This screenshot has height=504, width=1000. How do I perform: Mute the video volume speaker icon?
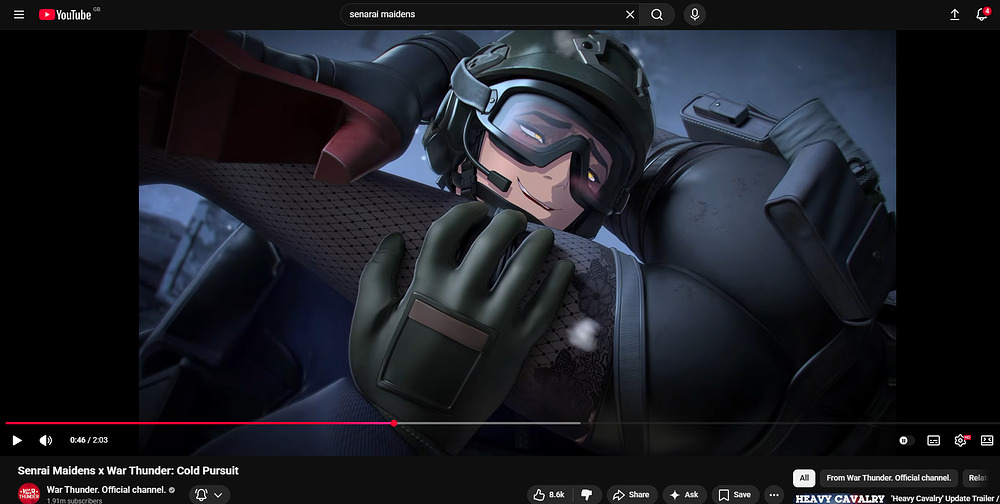pos(45,440)
